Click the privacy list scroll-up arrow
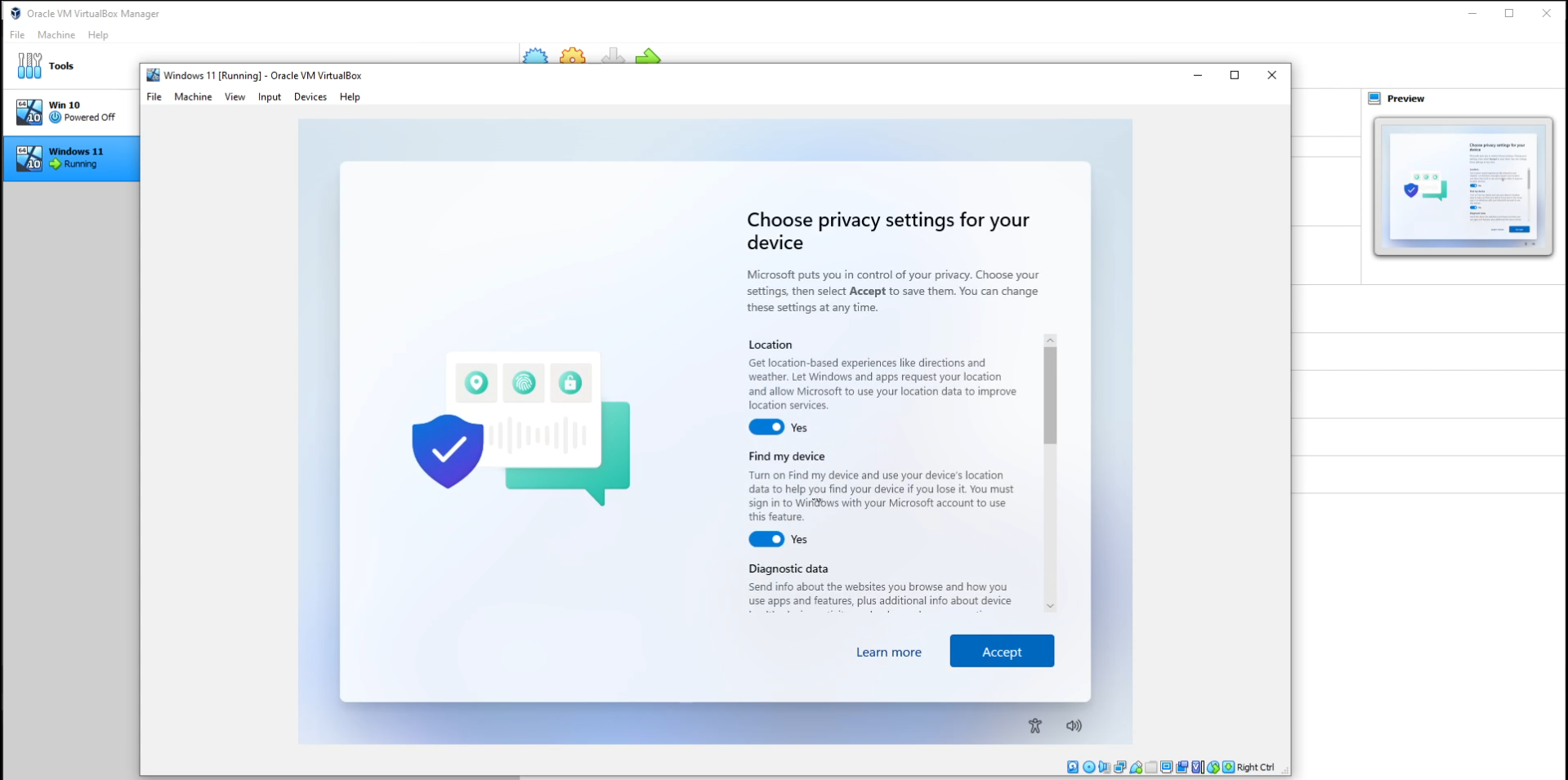The width and height of the screenshot is (1568, 780). pos(1050,340)
